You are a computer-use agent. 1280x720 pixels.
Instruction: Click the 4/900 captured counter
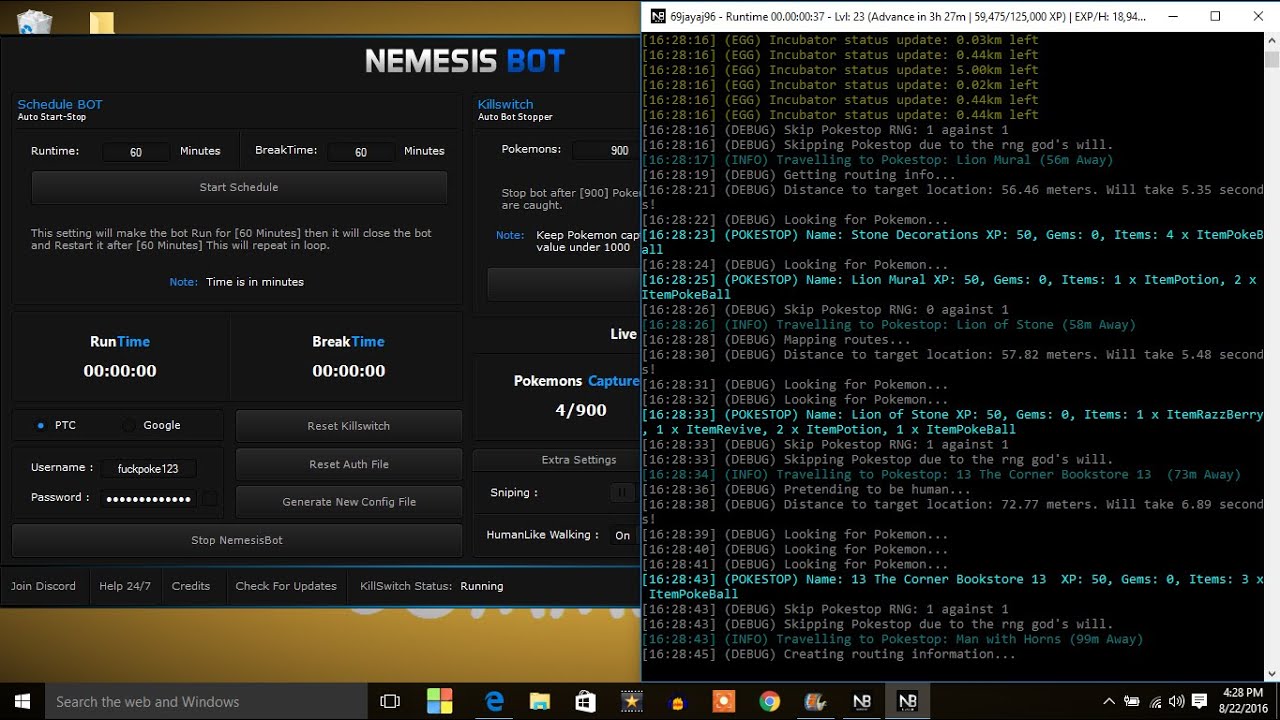tap(581, 410)
